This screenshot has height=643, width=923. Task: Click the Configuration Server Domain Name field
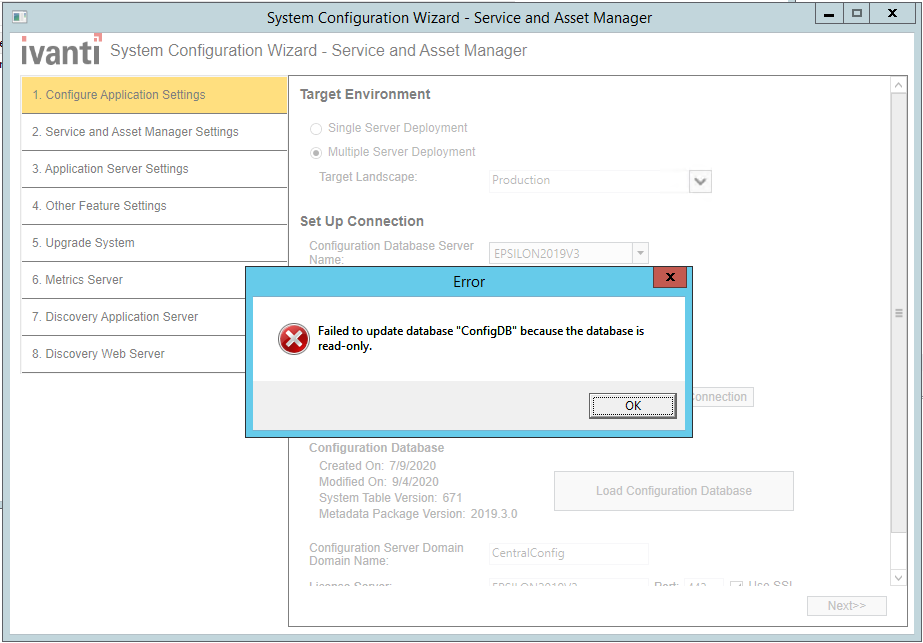coord(569,553)
